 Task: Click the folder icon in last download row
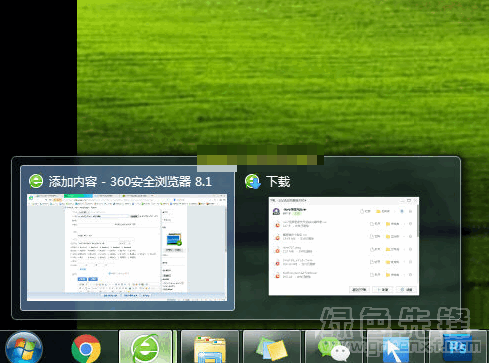click(x=388, y=275)
